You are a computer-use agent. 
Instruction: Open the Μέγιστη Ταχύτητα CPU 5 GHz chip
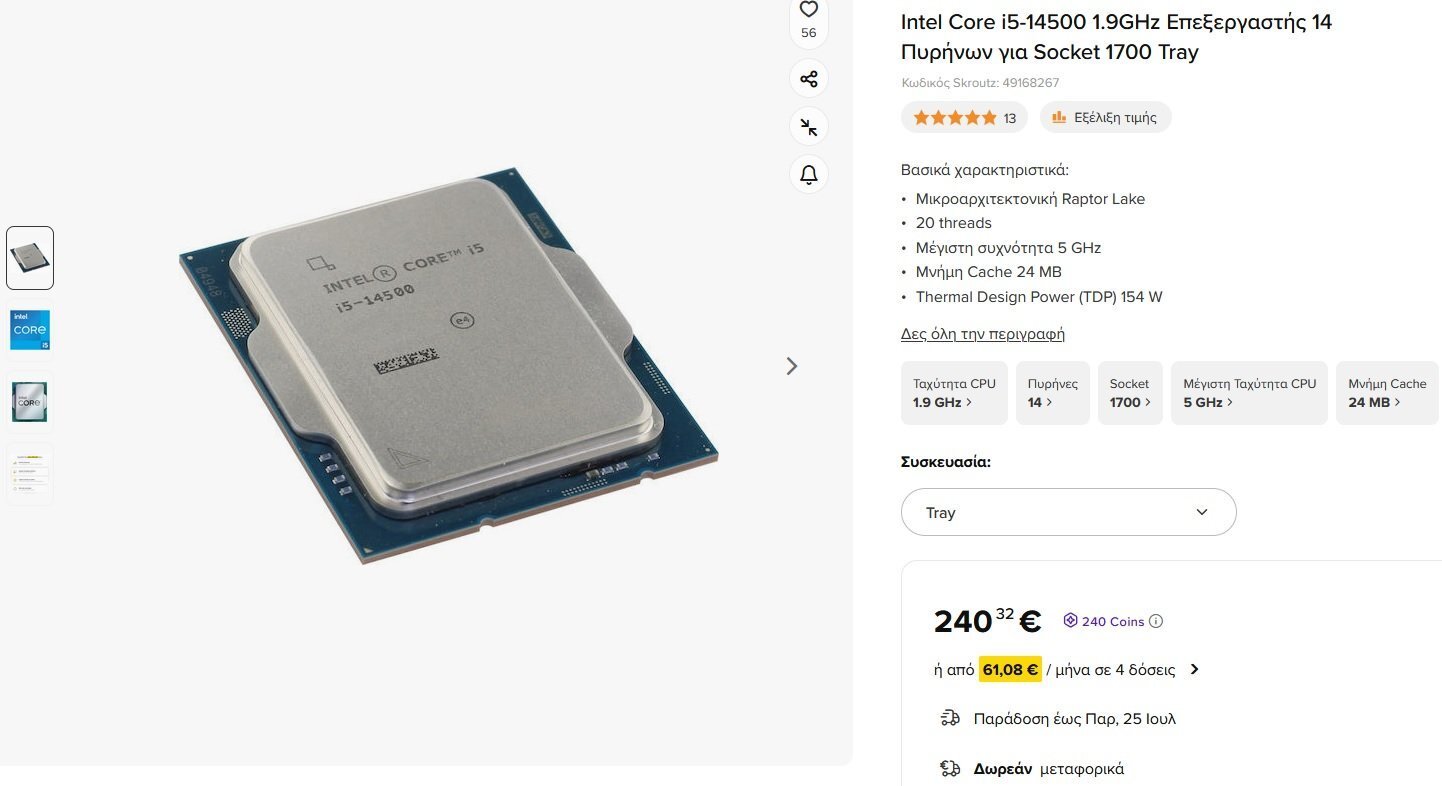point(1249,393)
